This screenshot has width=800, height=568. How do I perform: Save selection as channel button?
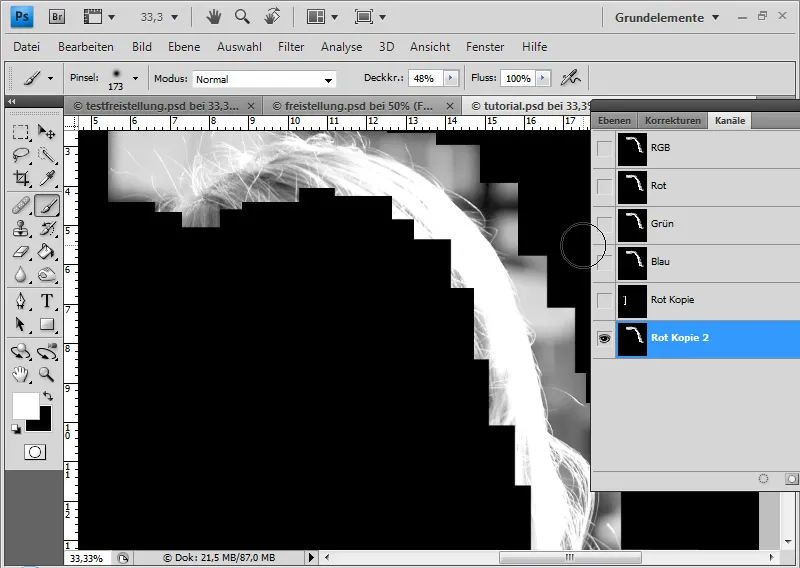click(x=791, y=479)
